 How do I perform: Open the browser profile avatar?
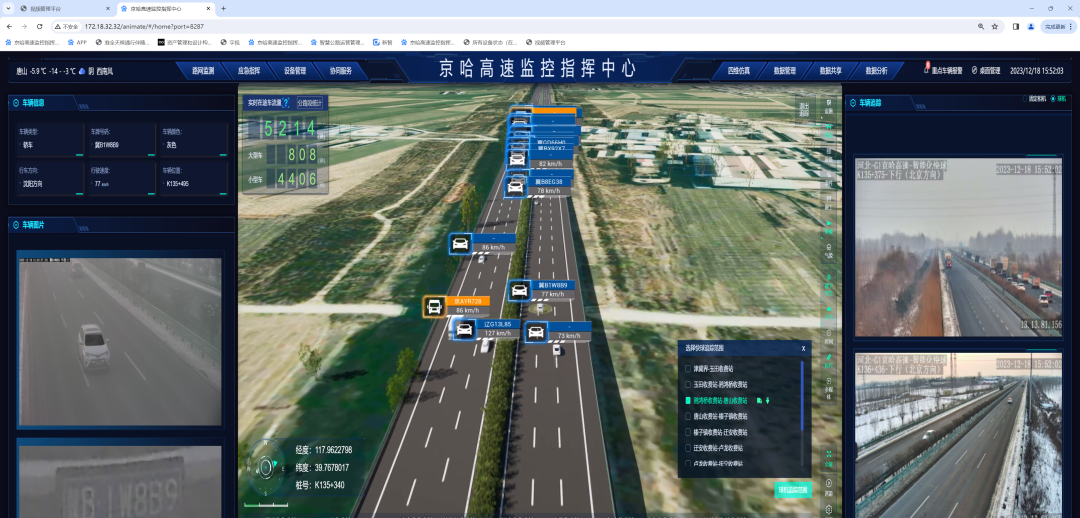[1031, 26]
